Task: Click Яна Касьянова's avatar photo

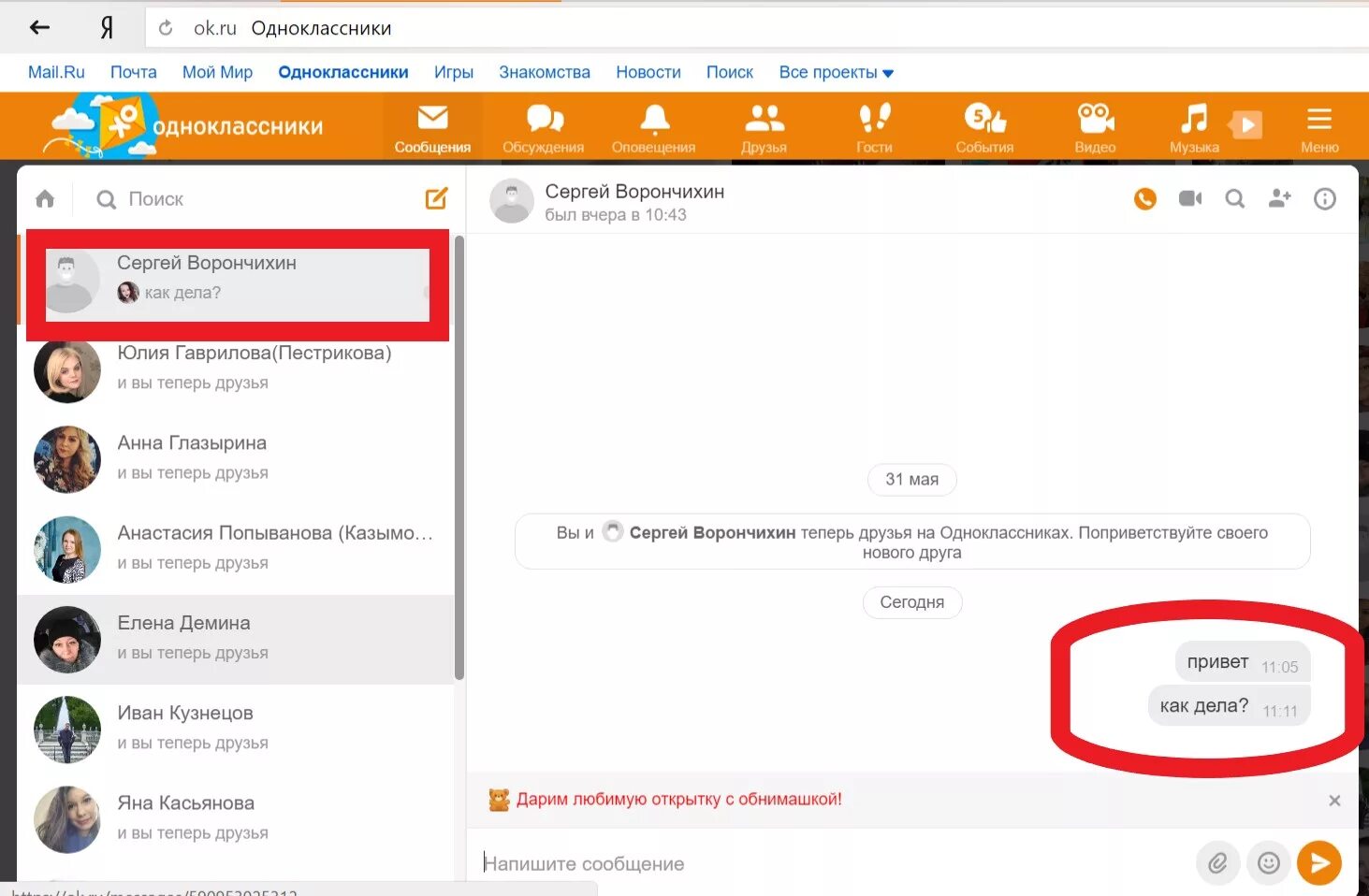Action: (67, 819)
